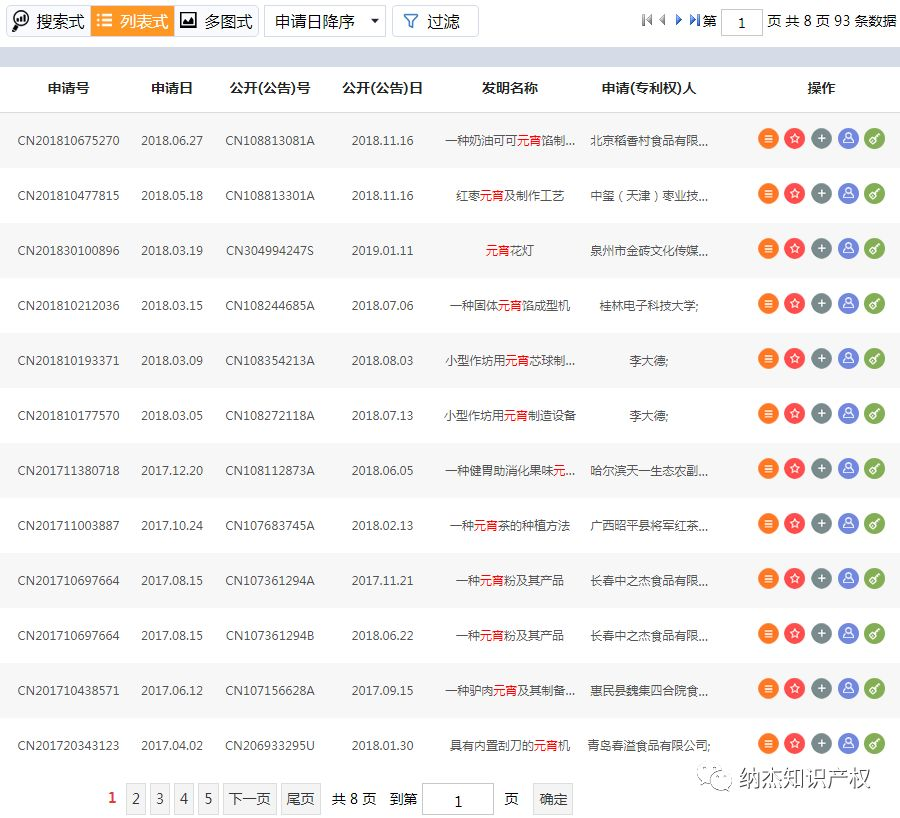Viewport: 900px width, 818px height.
Task: Select page number 3 in bottom pagination
Action: point(160,799)
